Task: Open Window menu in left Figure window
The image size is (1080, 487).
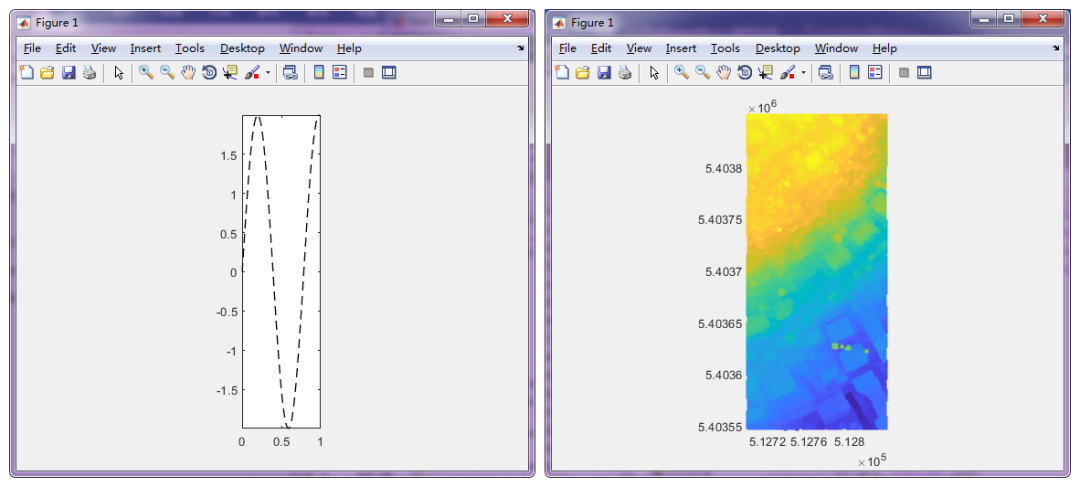Action: point(301,48)
